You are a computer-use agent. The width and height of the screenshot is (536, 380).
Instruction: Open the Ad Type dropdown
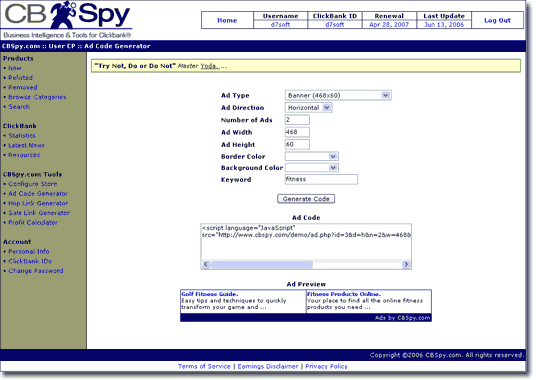click(x=338, y=95)
